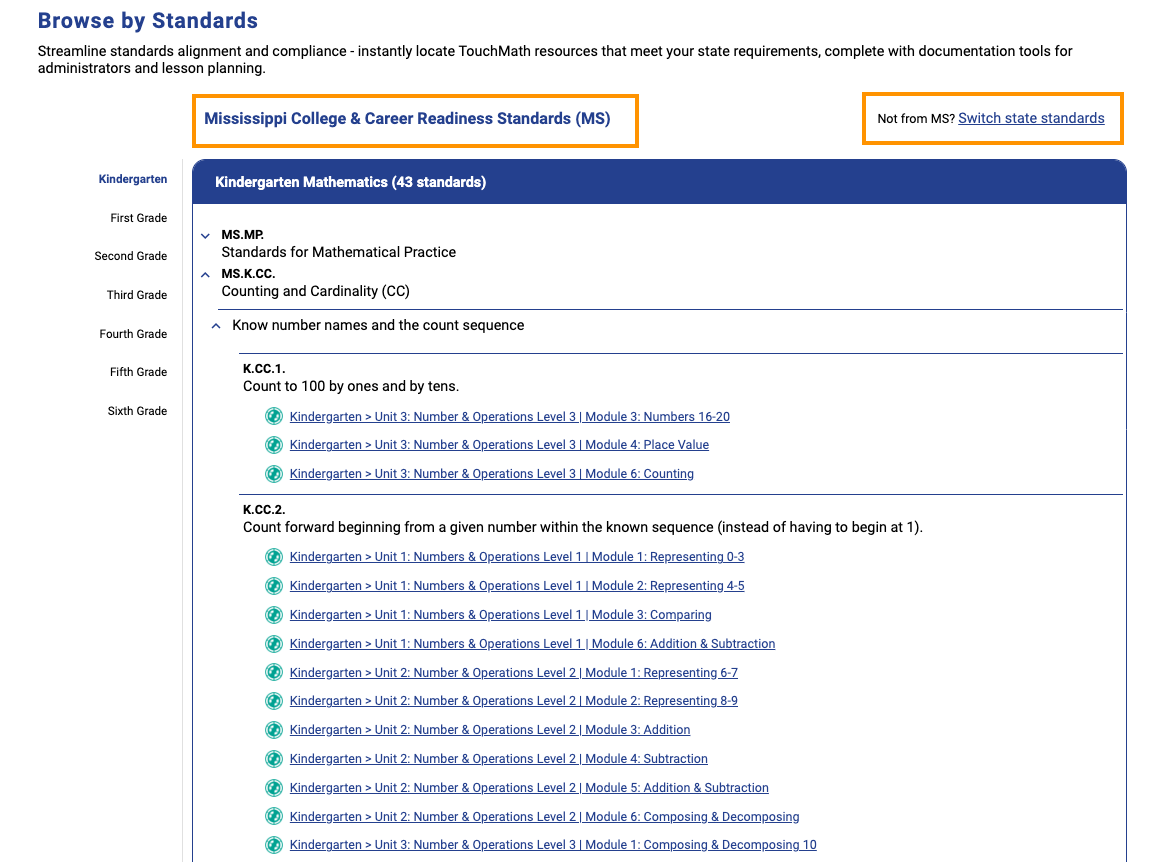Click 'Mississippi College & Career Readiness Standards (MS)' title
Screen dimensions: 1163x862
click(x=407, y=119)
